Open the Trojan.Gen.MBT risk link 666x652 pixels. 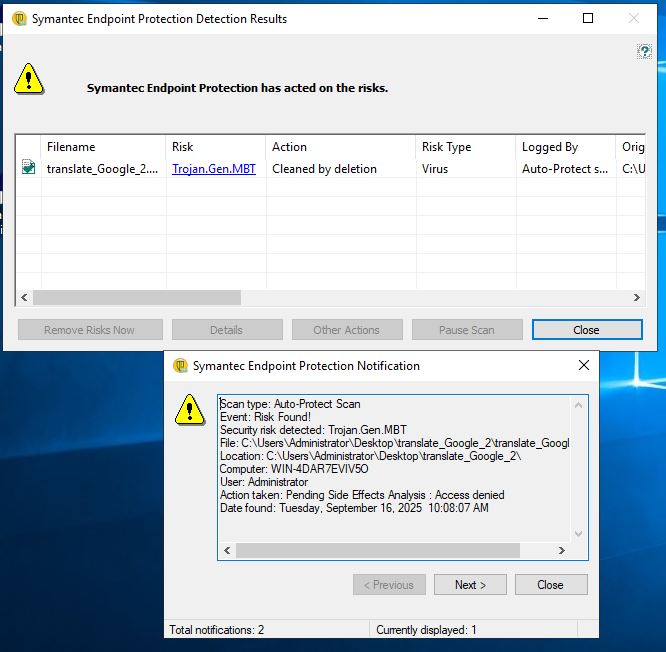tap(214, 169)
